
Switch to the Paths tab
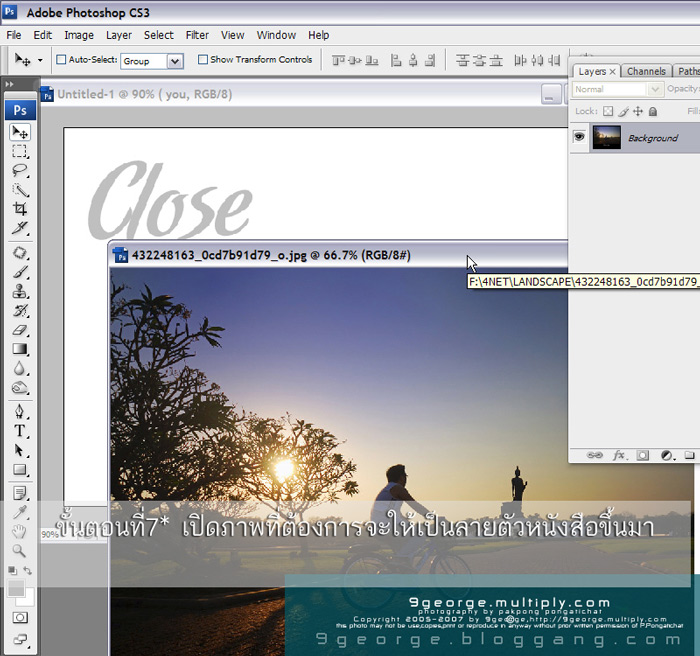point(688,71)
